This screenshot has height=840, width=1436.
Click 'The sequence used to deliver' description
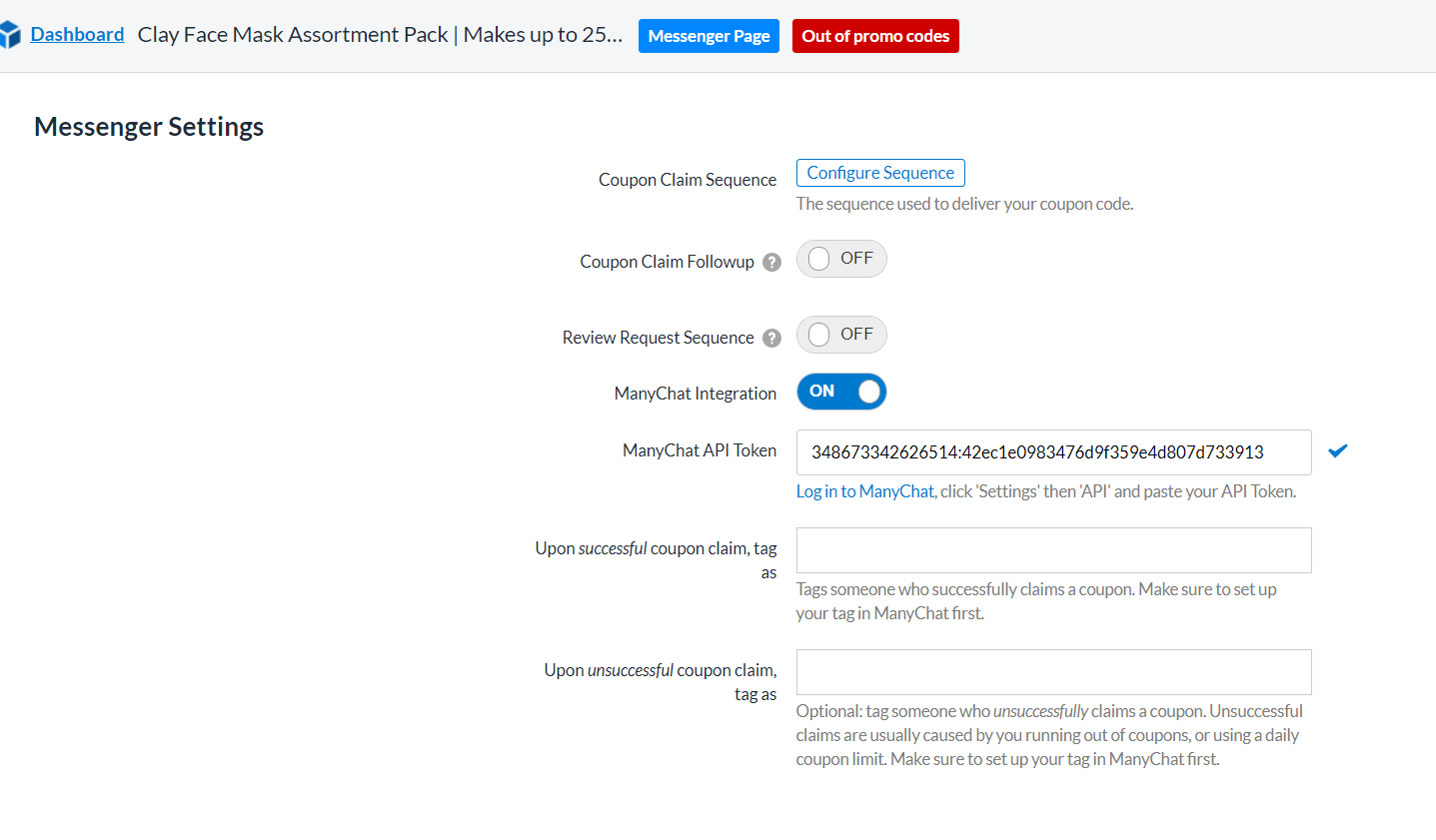pos(964,204)
